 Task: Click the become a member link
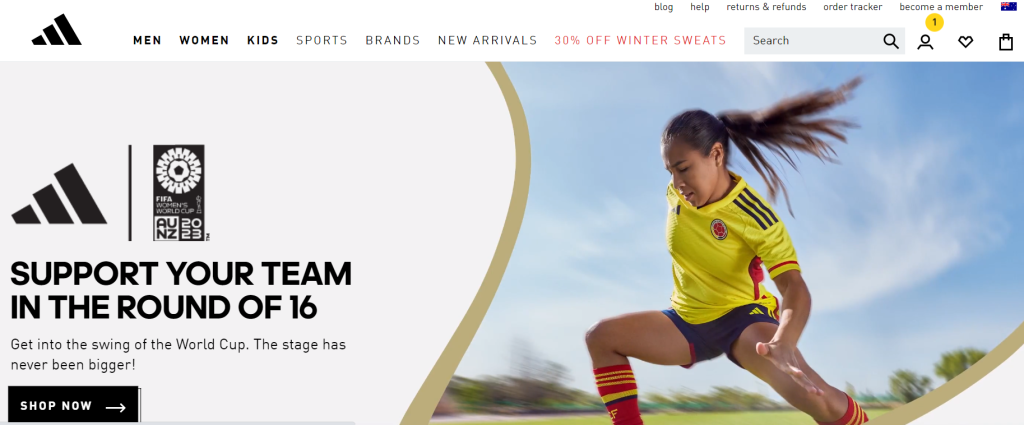(941, 7)
